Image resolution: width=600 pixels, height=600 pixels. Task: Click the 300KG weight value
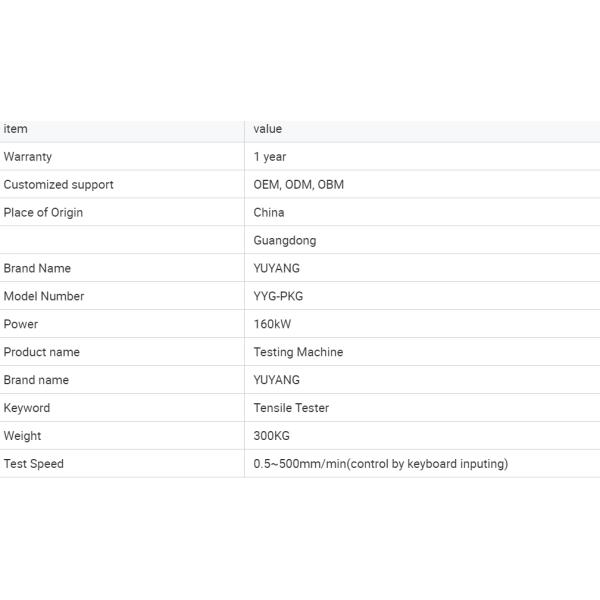point(271,436)
